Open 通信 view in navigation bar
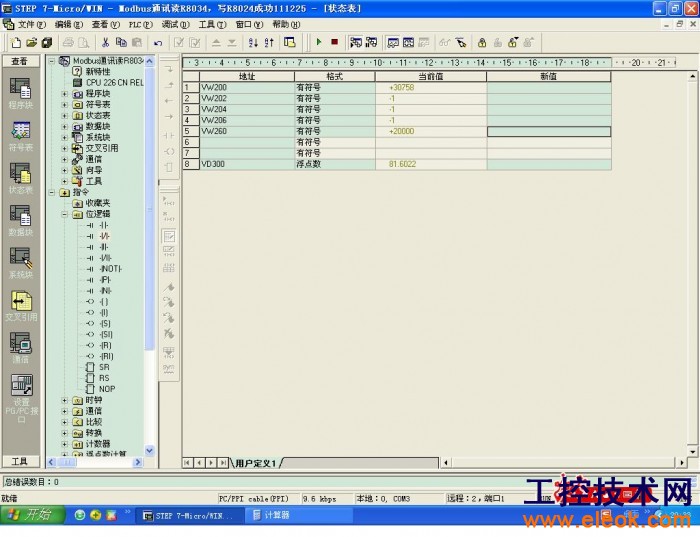Image resolution: width=700 pixels, height=537 pixels. click(x=21, y=348)
